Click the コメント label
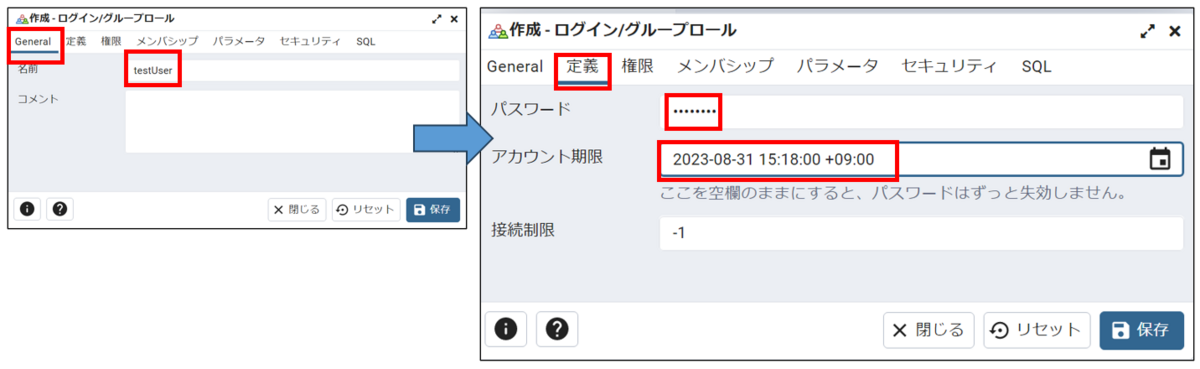This screenshot has height=369, width=1200. [38, 99]
